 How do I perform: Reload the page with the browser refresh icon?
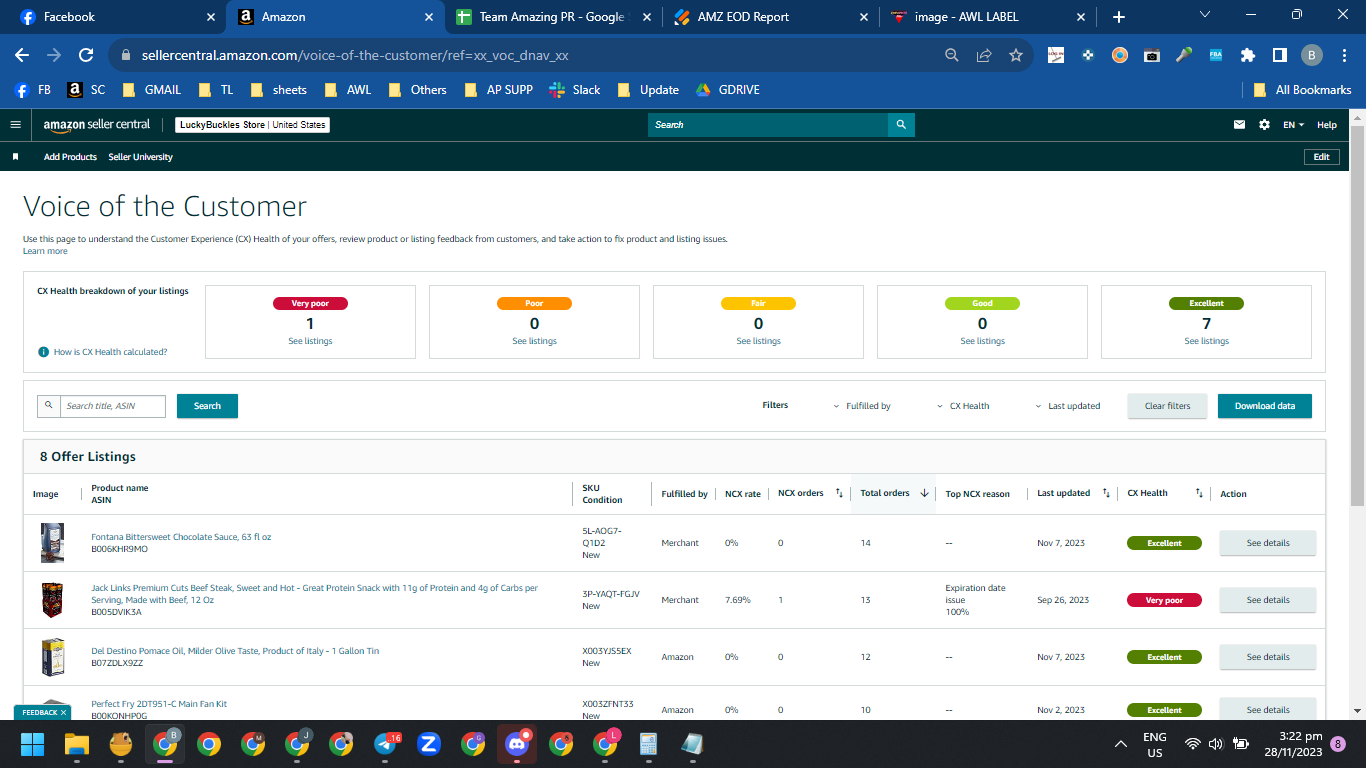coord(86,55)
